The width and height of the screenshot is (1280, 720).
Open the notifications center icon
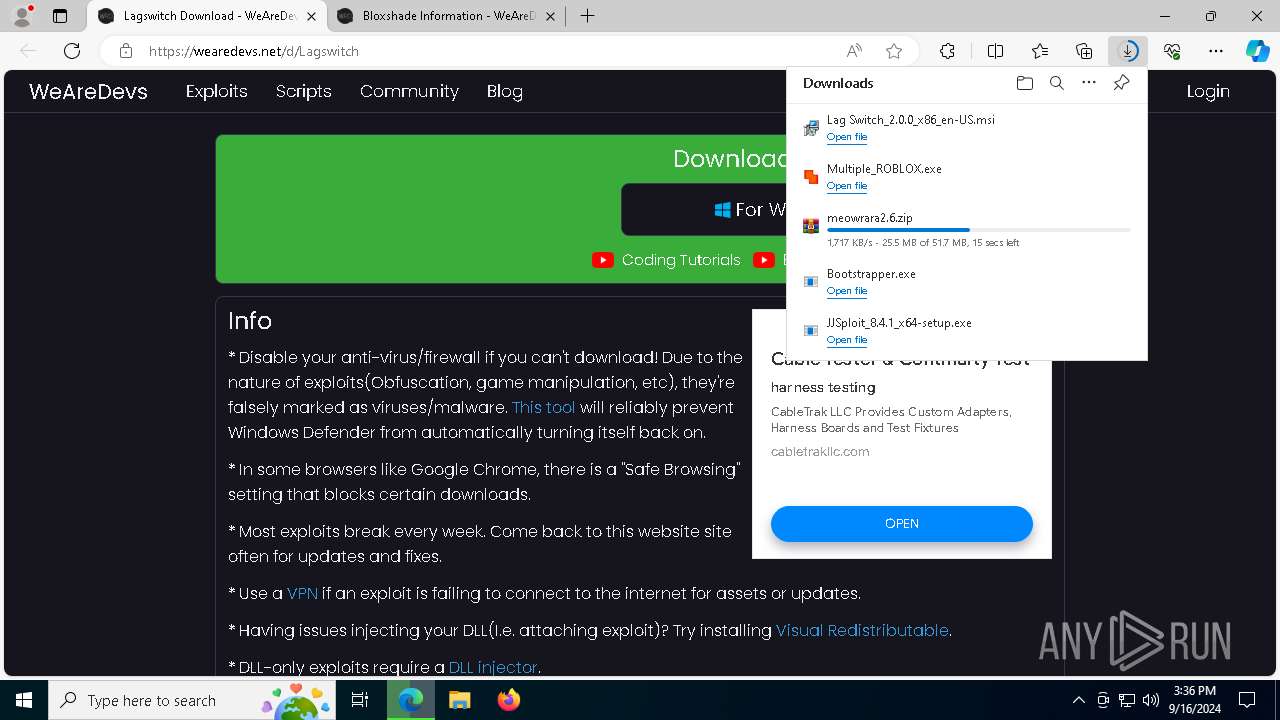click(1247, 700)
